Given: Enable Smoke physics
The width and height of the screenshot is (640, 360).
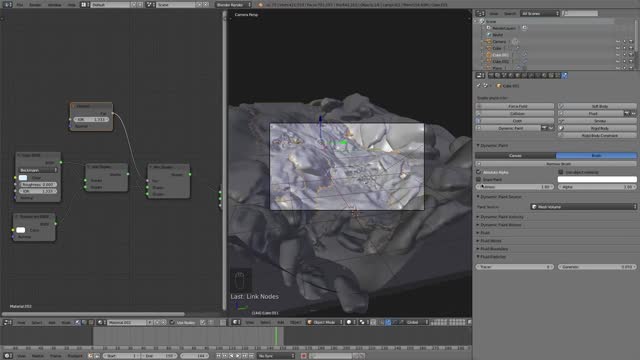Looking at the screenshot, I should tap(597, 121).
